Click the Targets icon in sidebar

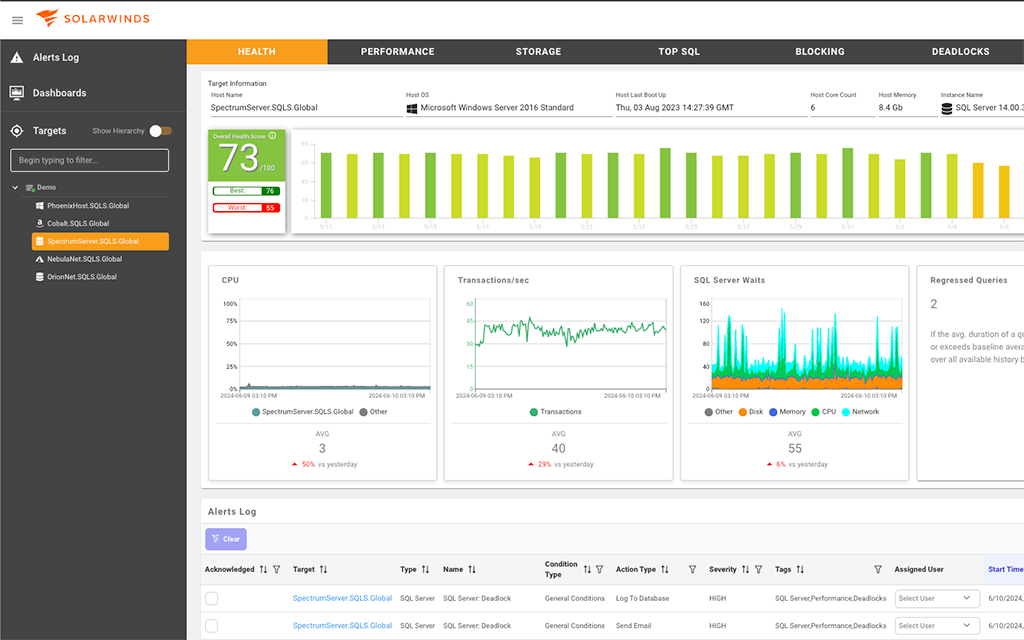point(17,130)
